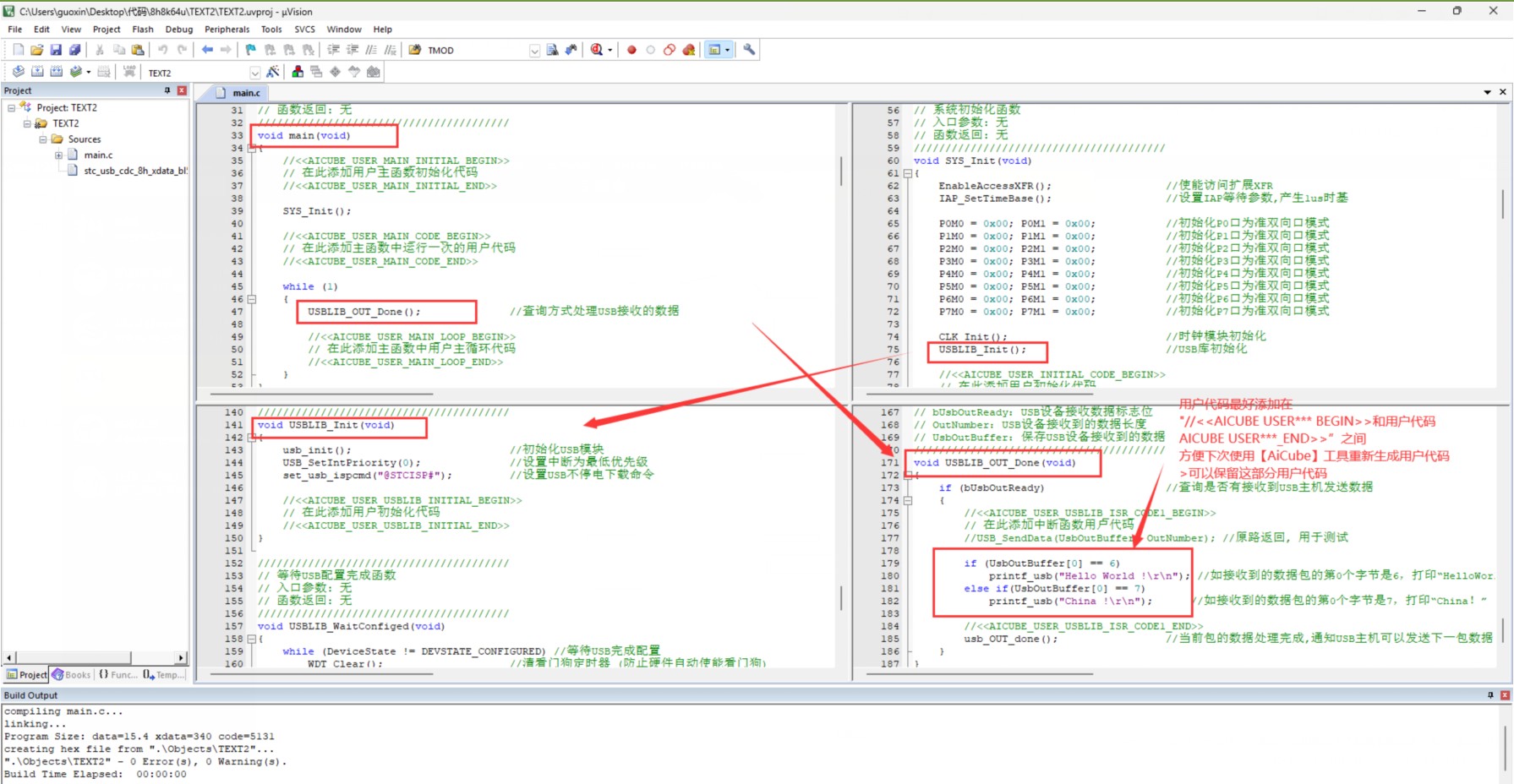Click the Manage Run-Time Environment diamond icon
1514x784 pixels.
tap(335, 72)
